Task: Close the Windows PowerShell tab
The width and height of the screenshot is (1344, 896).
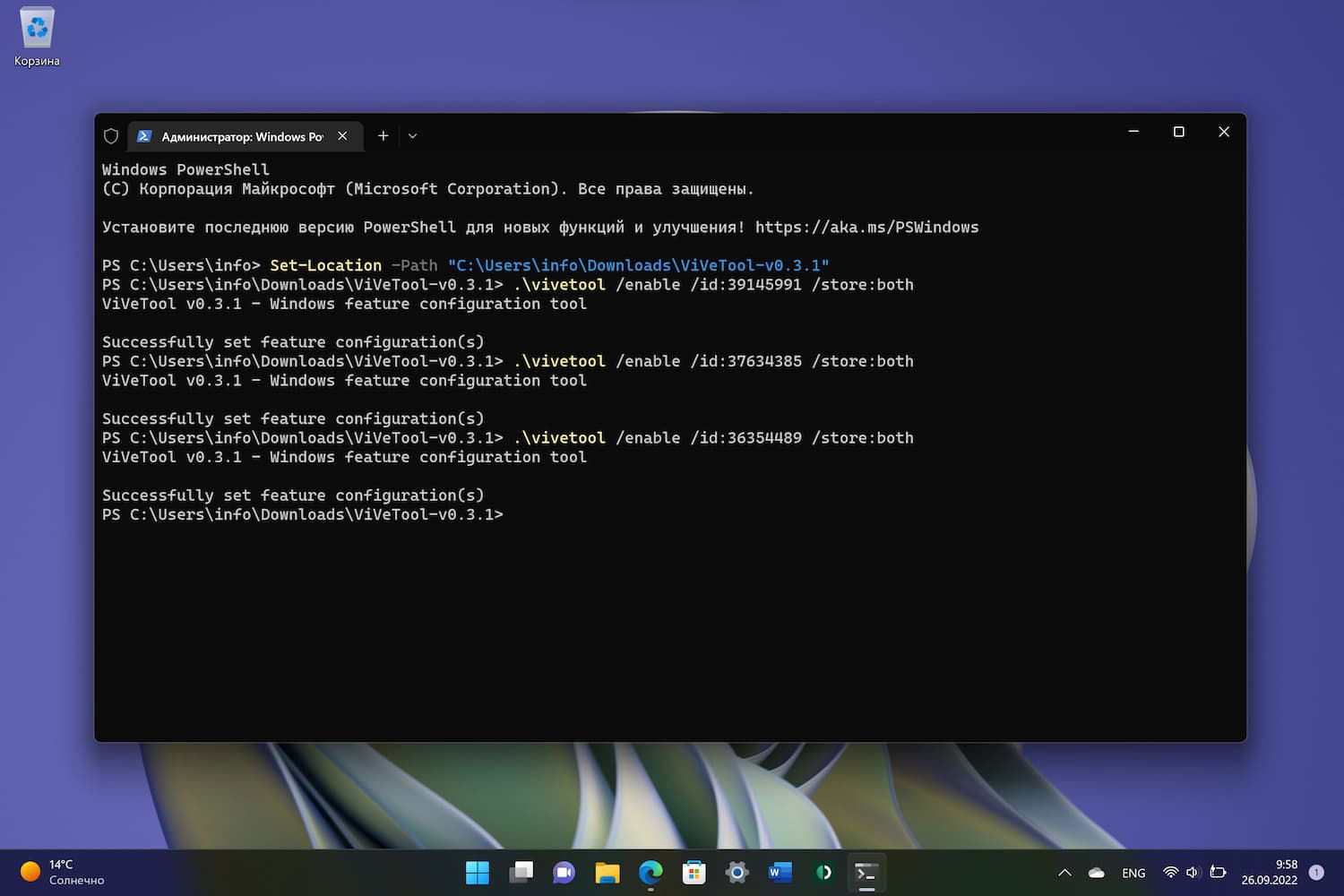Action: pyautogui.click(x=342, y=136)
